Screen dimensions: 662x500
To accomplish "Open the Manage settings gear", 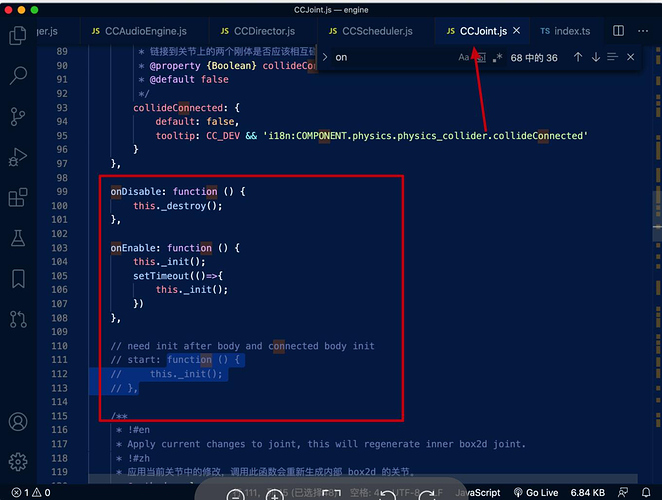I will [x=18, y=462].
